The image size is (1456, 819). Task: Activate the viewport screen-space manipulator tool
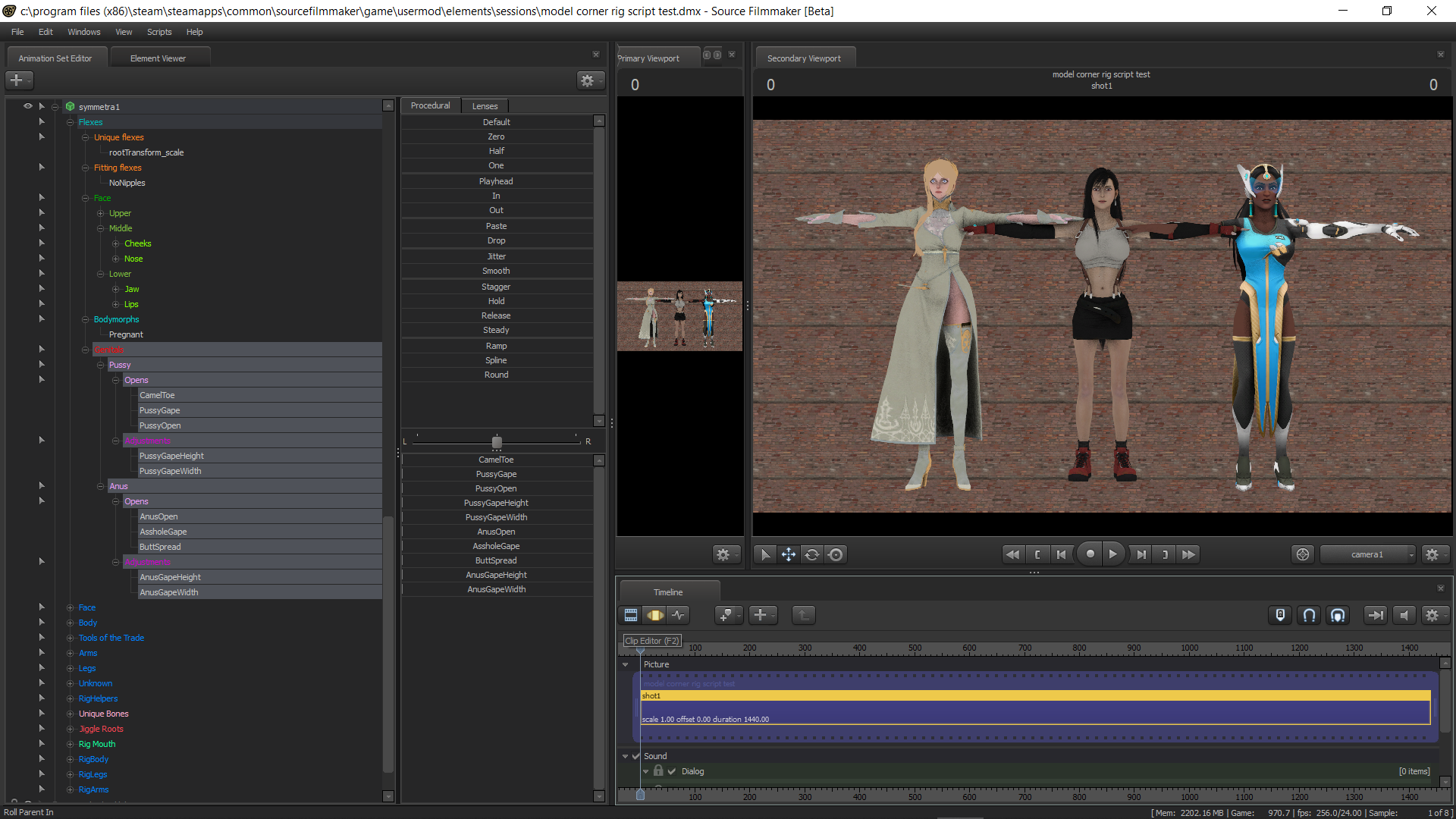coord(836,554)
